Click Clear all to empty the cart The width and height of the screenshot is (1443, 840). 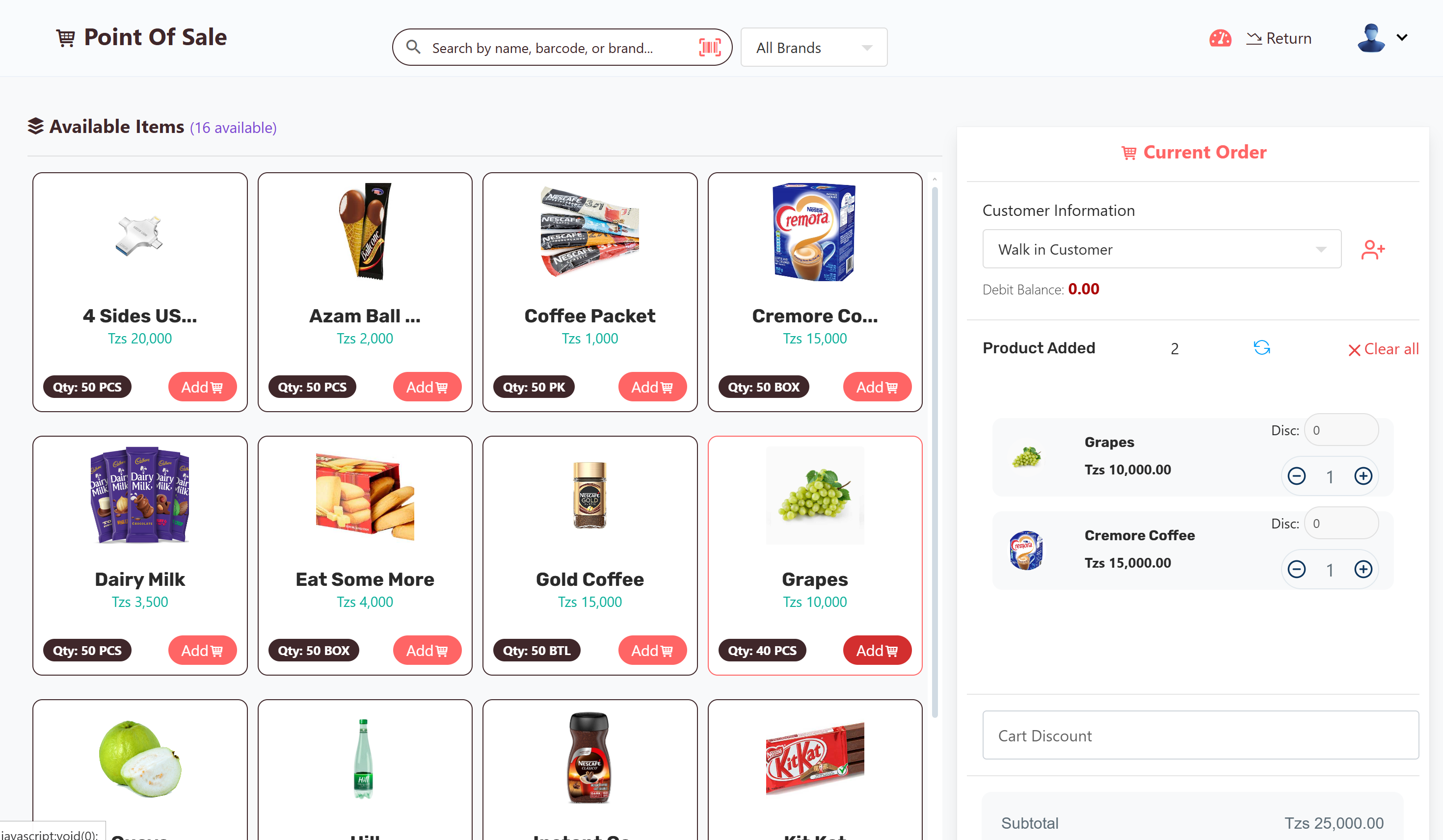pyautogui.click(x=1383, y=349)
